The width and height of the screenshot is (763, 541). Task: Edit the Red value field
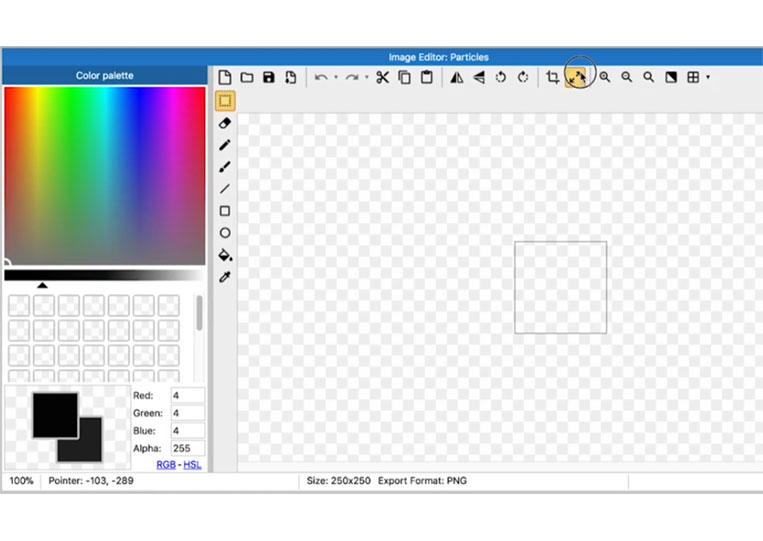pyautogui.click(x=188, y=395)
